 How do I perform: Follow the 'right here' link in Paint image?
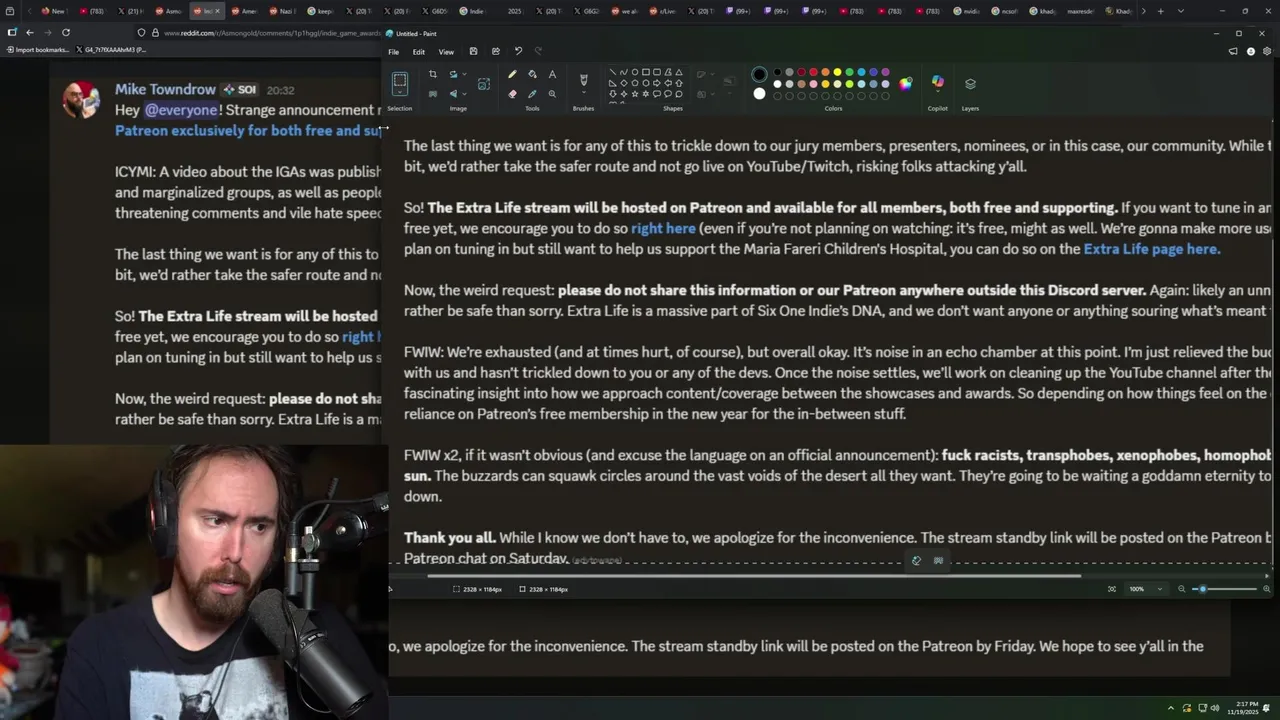pyautogui.click(x=663, y=228)
